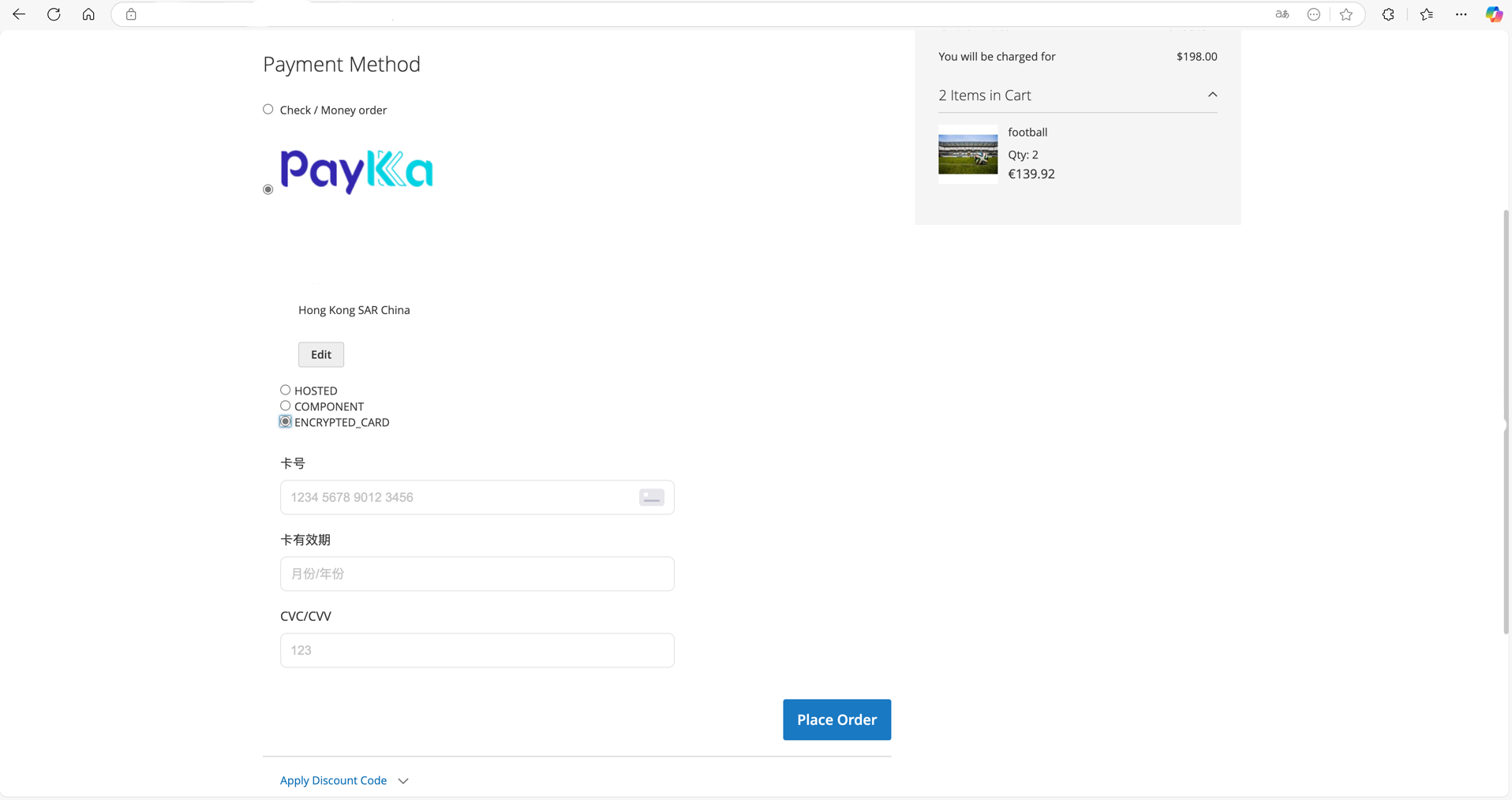
Task: Click the Qty: 2 text
Action: 1023,155
